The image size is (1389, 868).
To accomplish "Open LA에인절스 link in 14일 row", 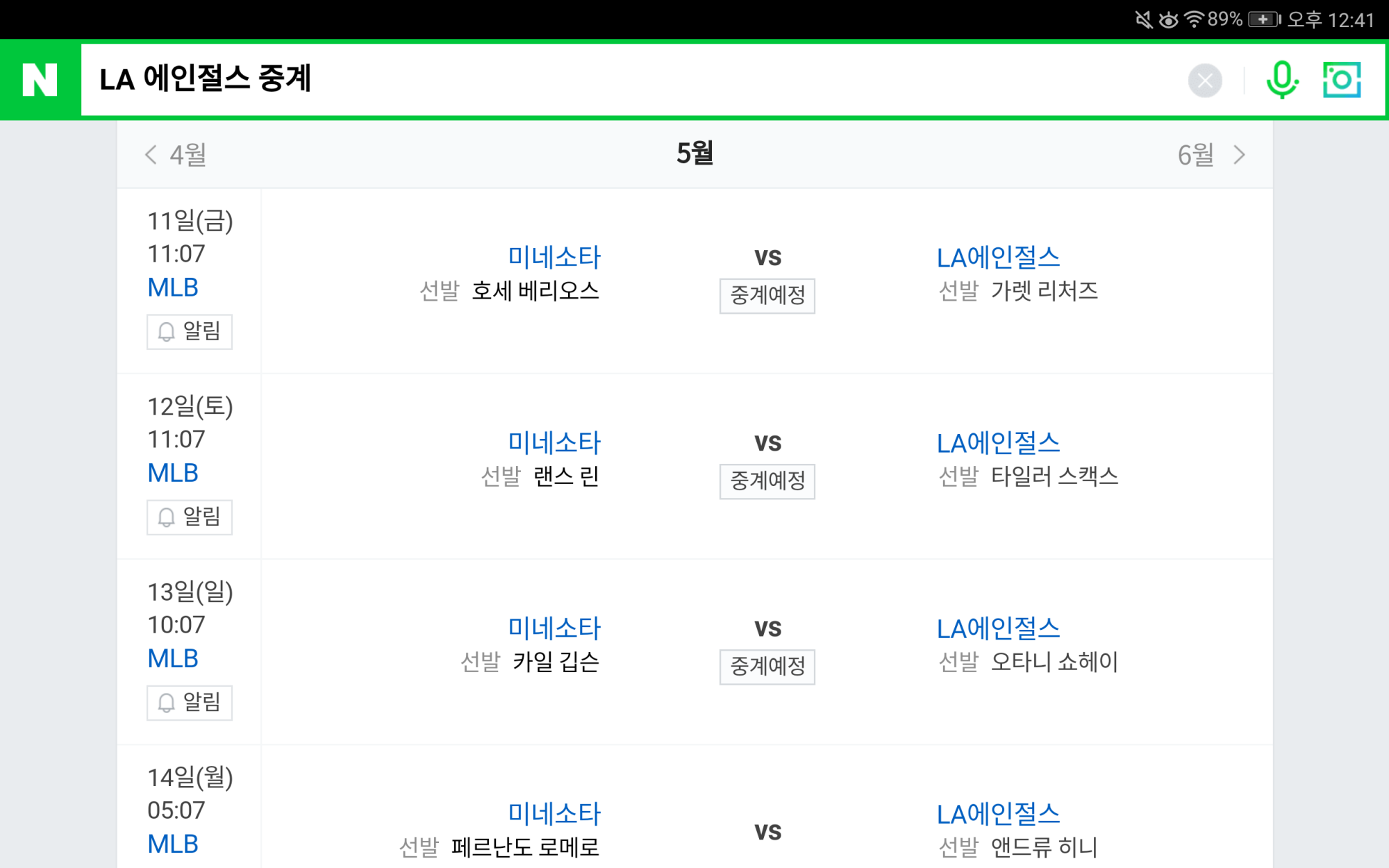I will 998,813.
